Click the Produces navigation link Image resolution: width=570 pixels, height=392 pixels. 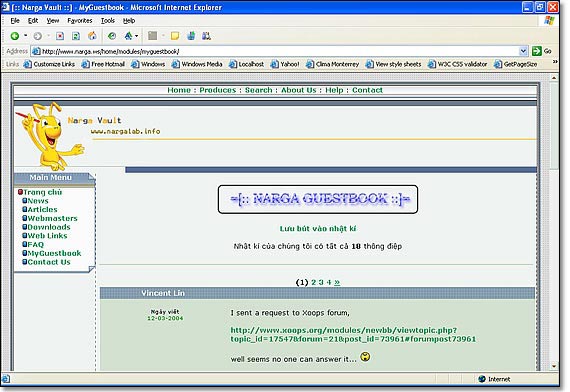218,90
